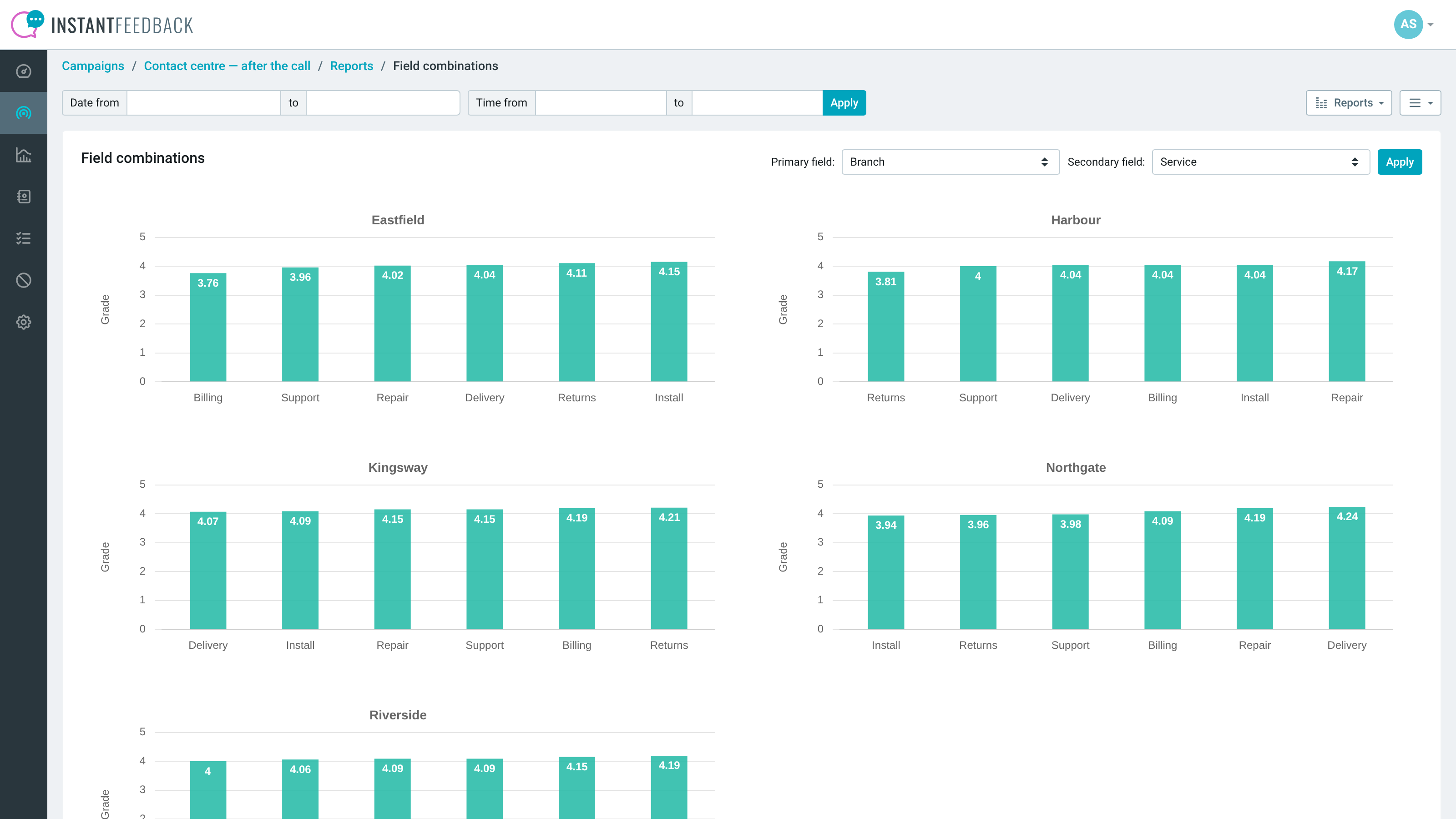The height and width of the screenshot is (819, 1456).
Task: Click the Riverside chart title
Action: click(x=398, y=715)
